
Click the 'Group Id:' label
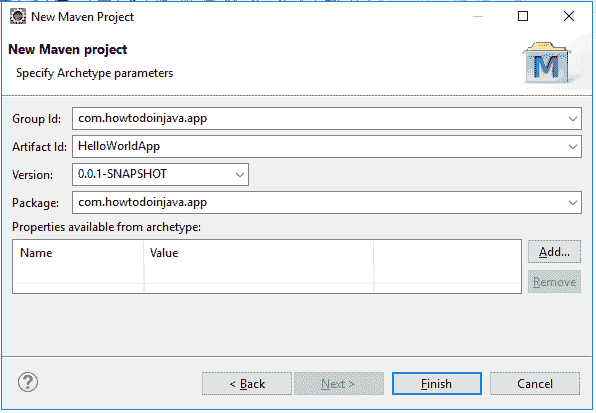pos(36,119)
